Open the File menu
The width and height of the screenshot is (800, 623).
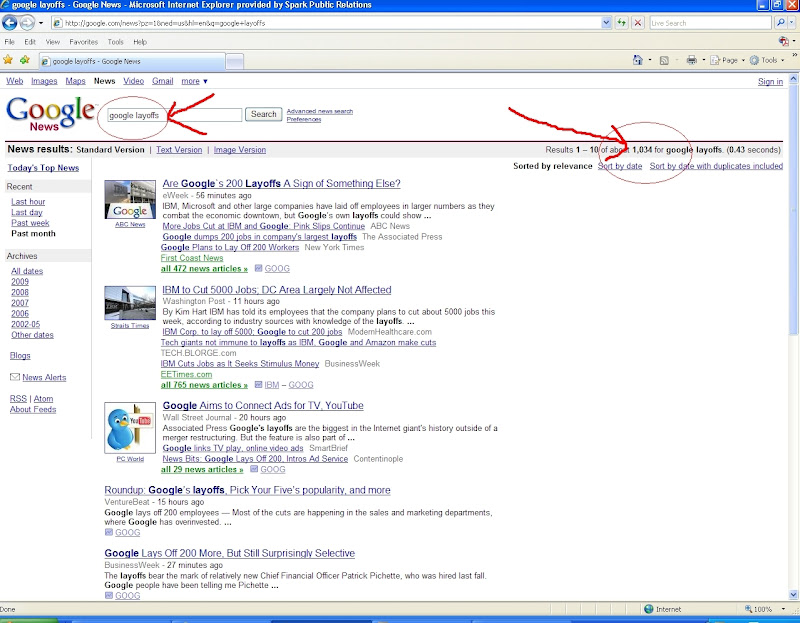9,42
